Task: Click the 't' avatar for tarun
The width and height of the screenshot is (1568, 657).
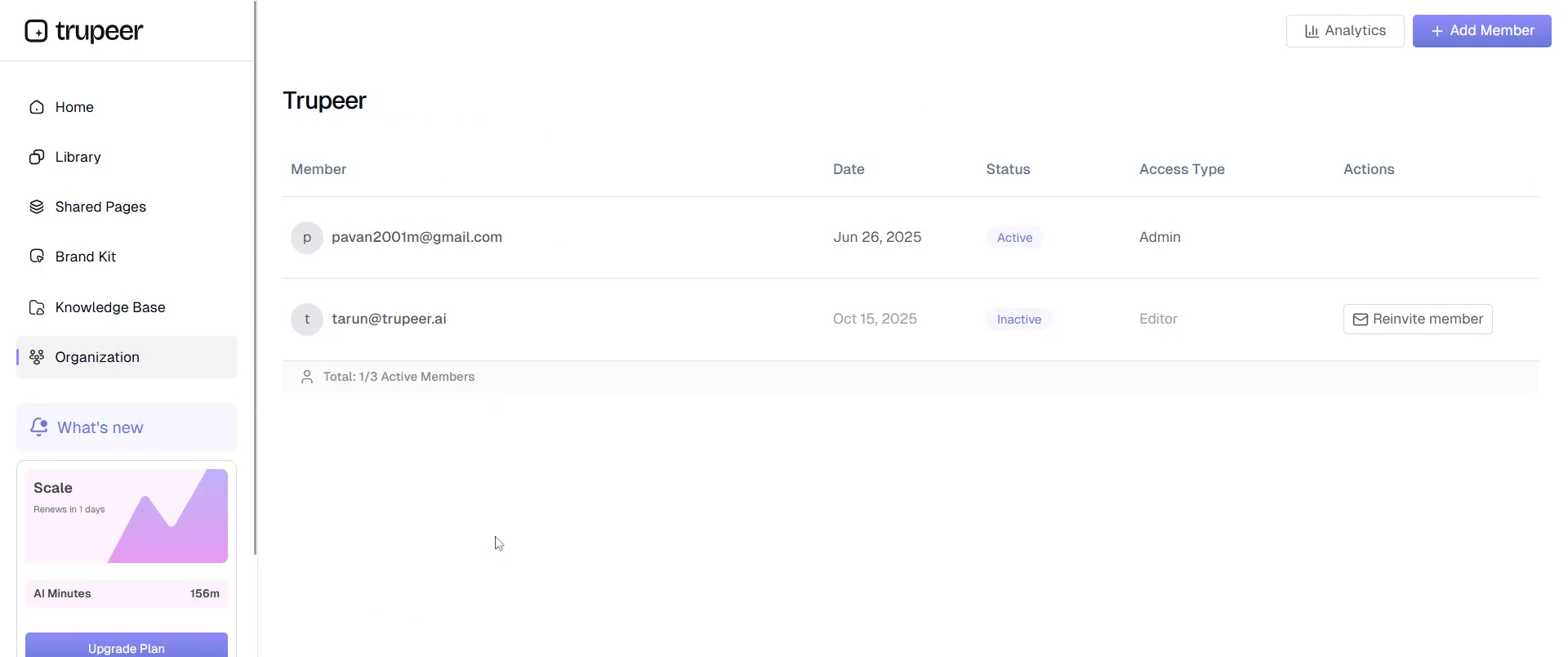Action: tap(307, 320)
